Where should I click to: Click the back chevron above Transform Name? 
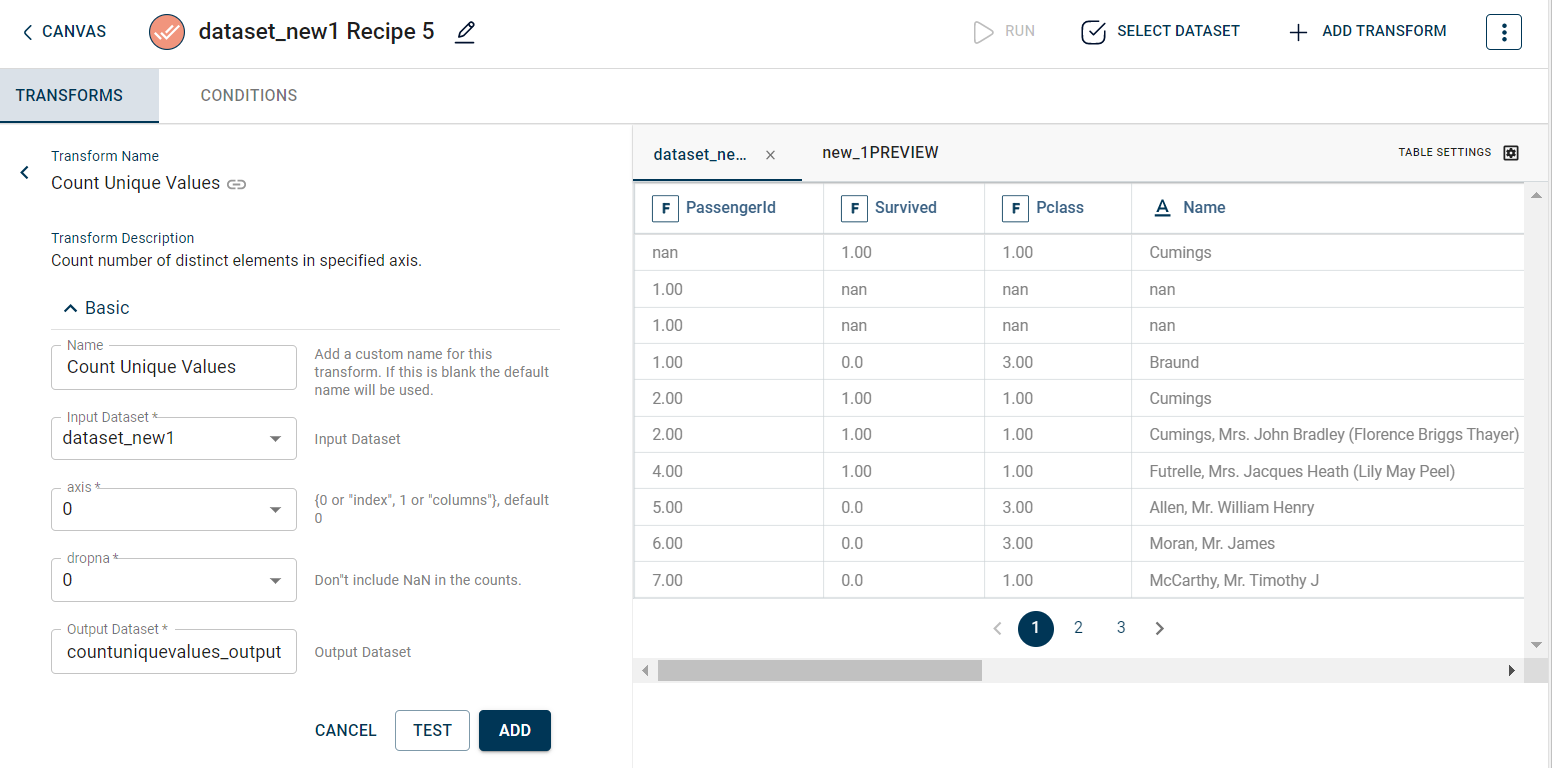click(24, 172)
